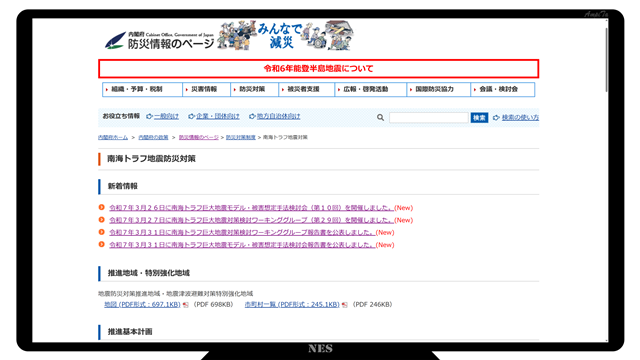Select the 被災者支援 navigation tab
The height and width of the screenshot is (360, 640).
[307, 89]
